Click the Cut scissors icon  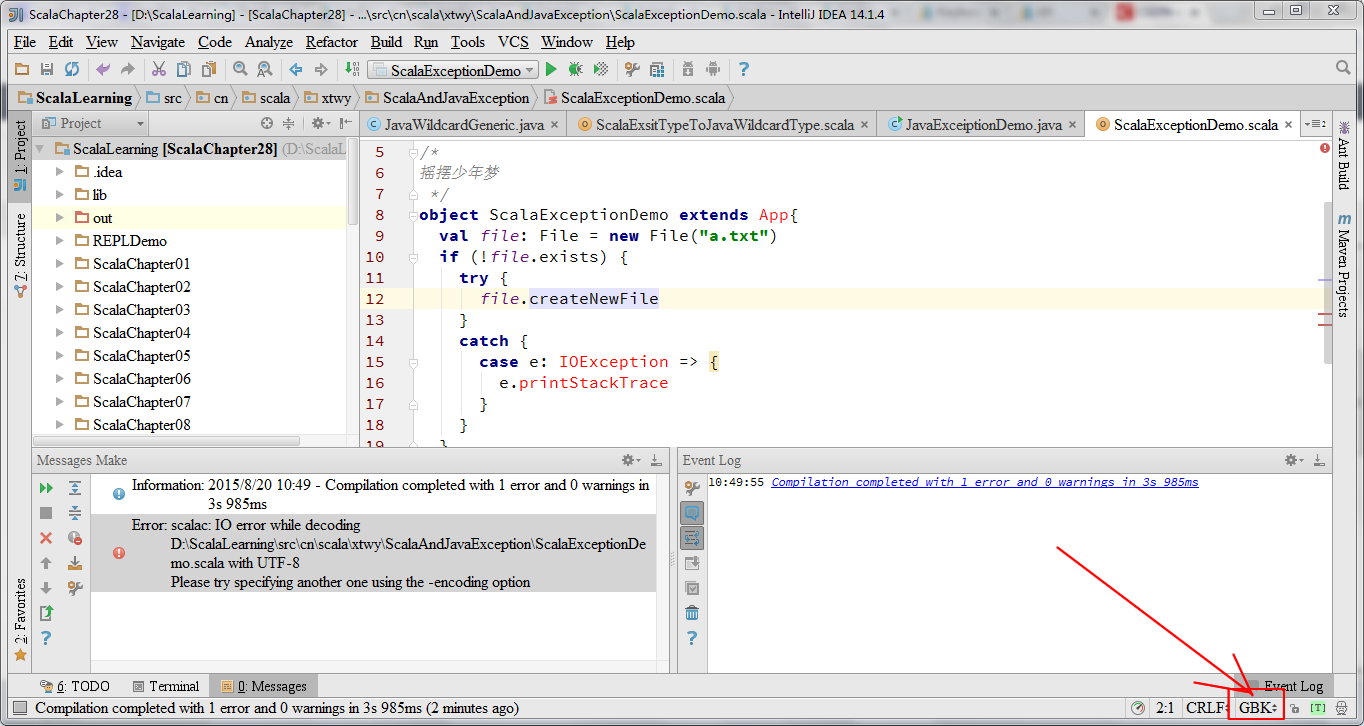158,69
